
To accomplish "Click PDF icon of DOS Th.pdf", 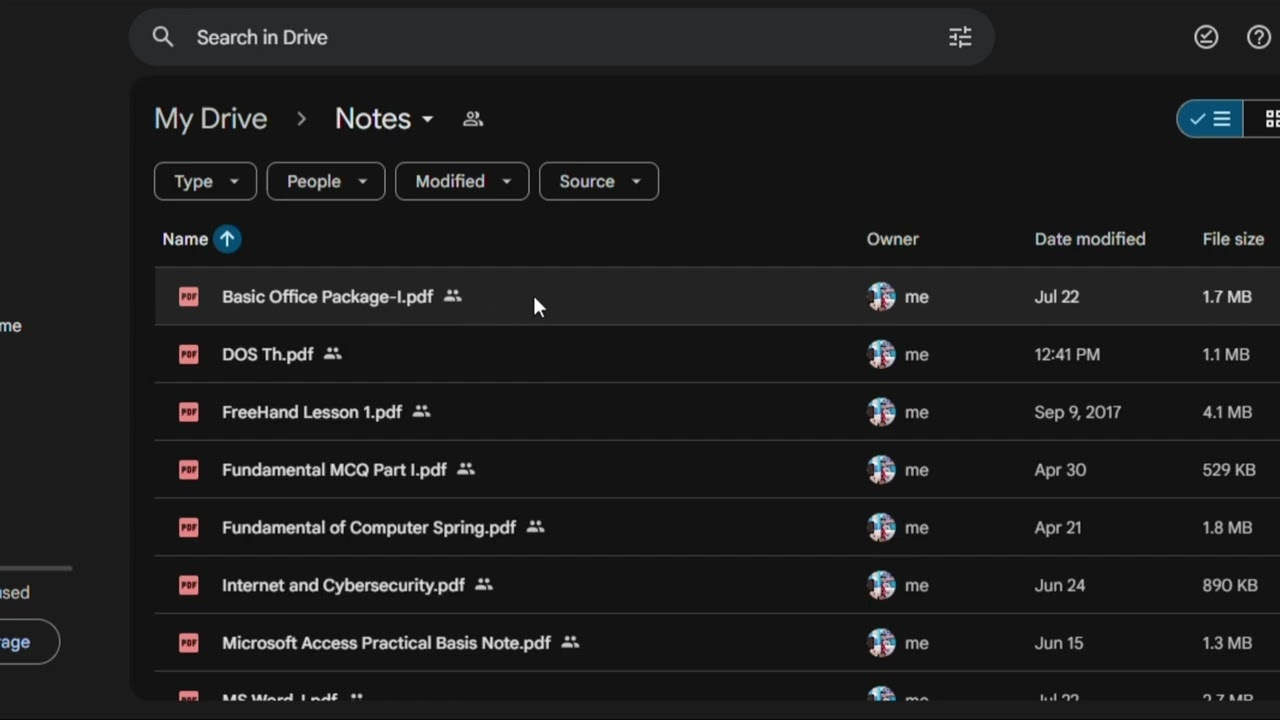I will [189, 354].
